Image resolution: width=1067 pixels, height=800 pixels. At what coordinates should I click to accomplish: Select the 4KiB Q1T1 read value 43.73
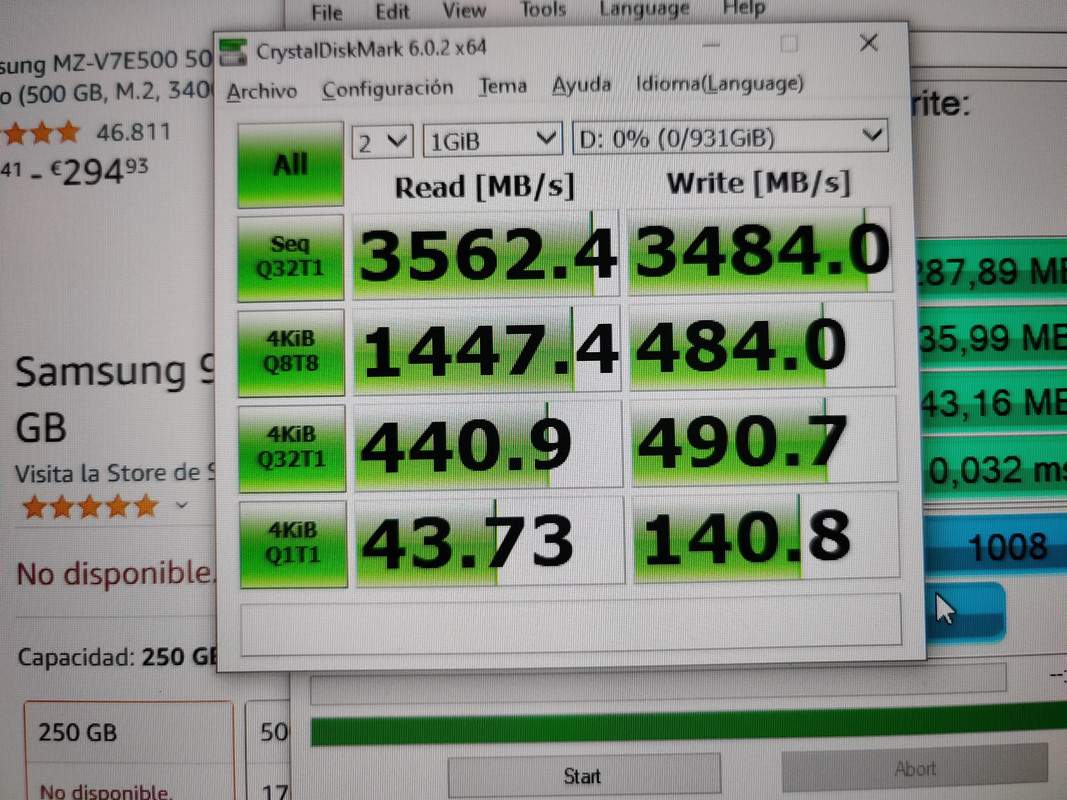[x=490, y=541]
